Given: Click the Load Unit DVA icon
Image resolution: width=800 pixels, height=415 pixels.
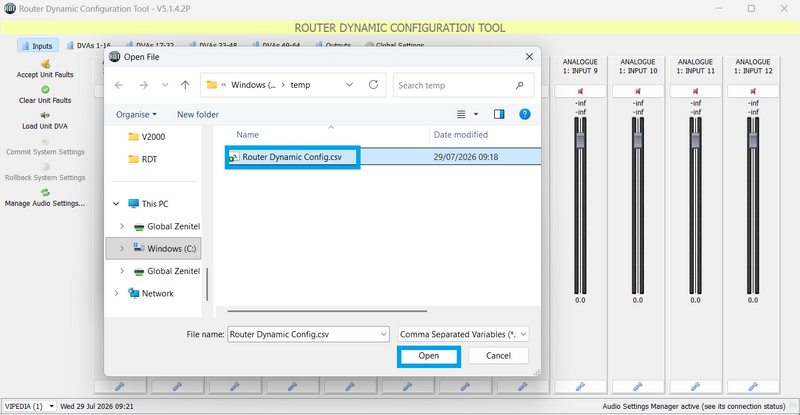Looking at the screenshot, I should [x=45, y=115].
